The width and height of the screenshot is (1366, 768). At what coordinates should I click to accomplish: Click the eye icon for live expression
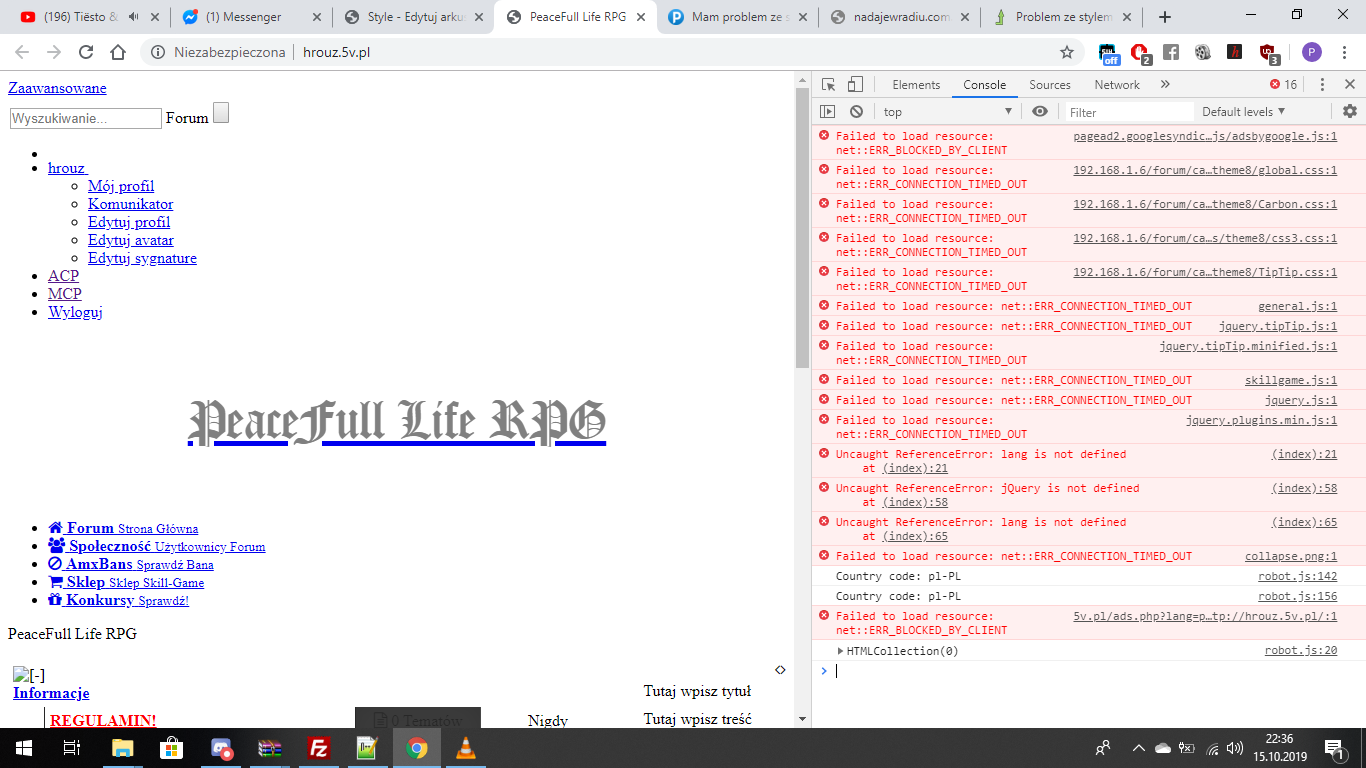click(x=1040, y=112)
